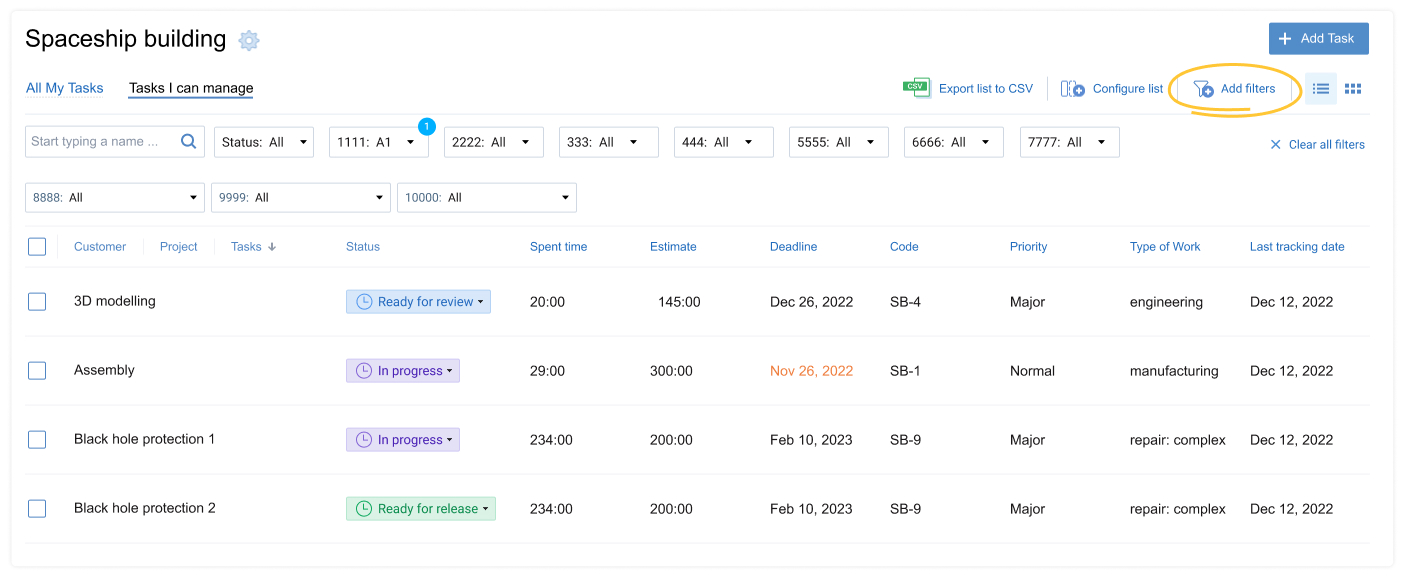Click the manufacturing type of work cell

tap(1174, 371)
